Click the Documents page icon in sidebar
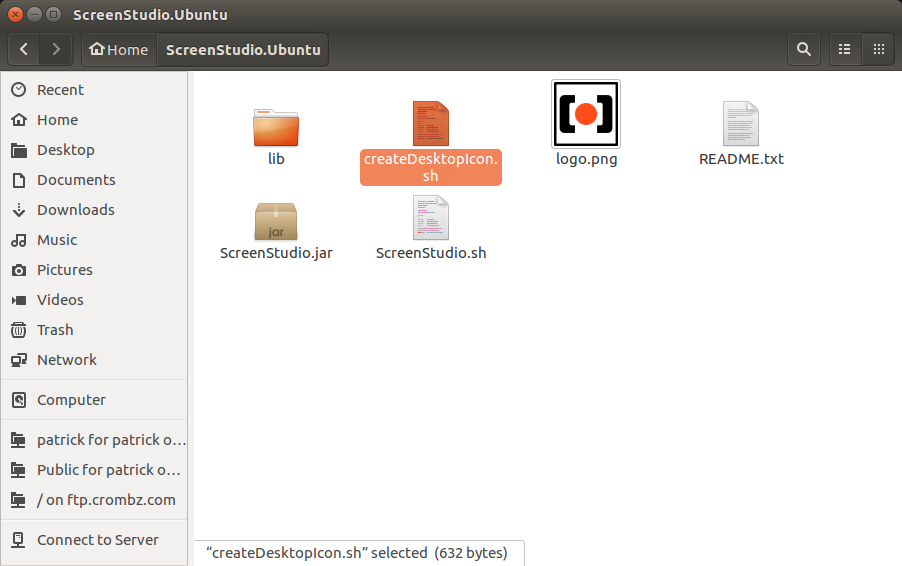 (x=19, y=180)
